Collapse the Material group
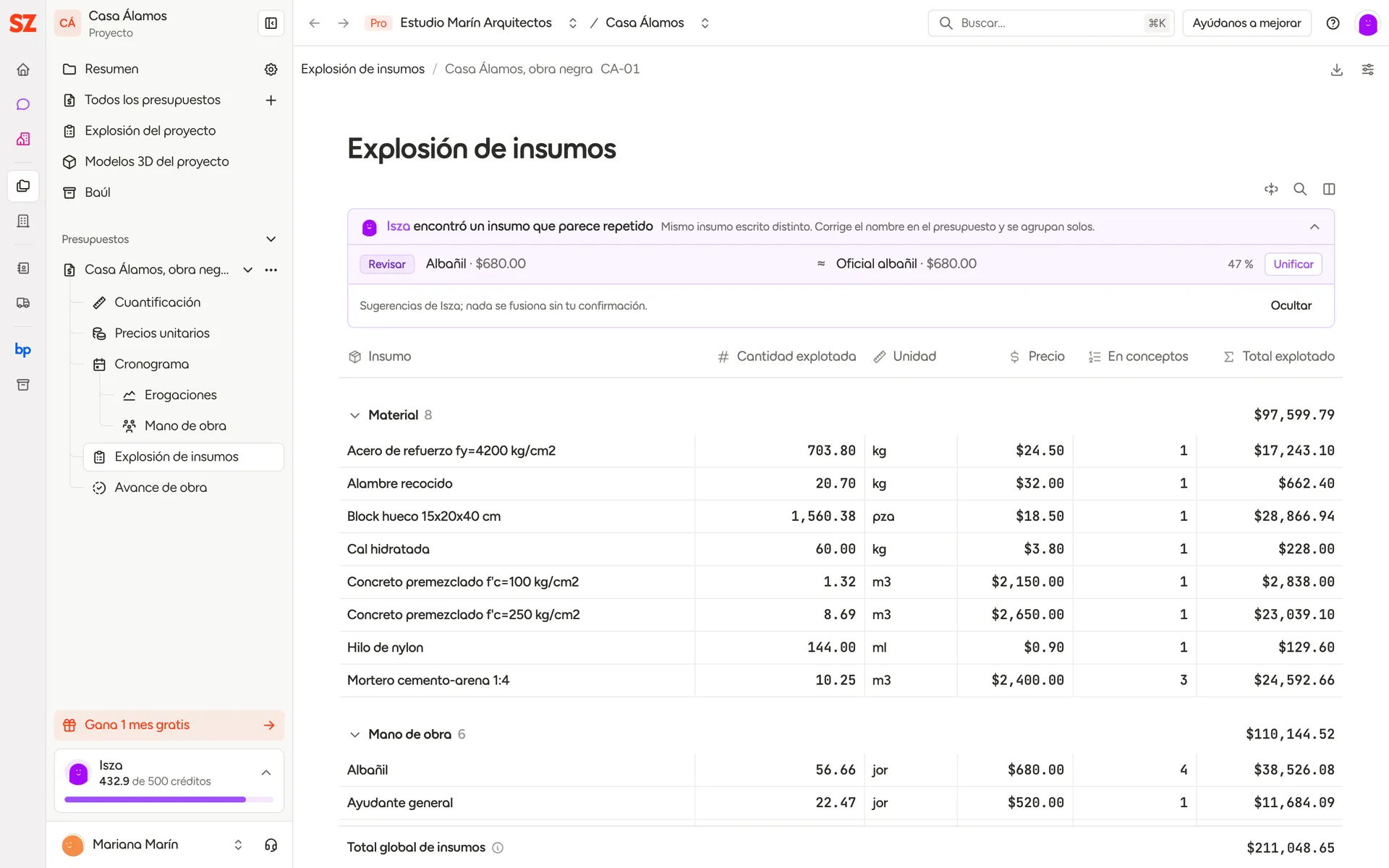 [x=354, y=415]
